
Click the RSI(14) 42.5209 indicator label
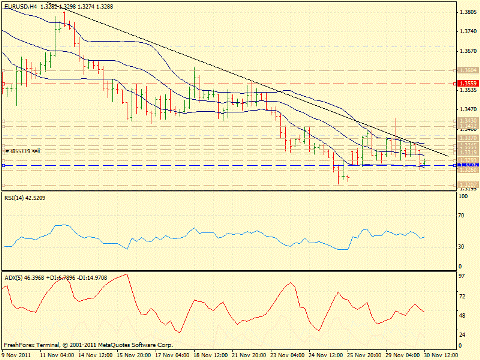click(x=25, y=198)
